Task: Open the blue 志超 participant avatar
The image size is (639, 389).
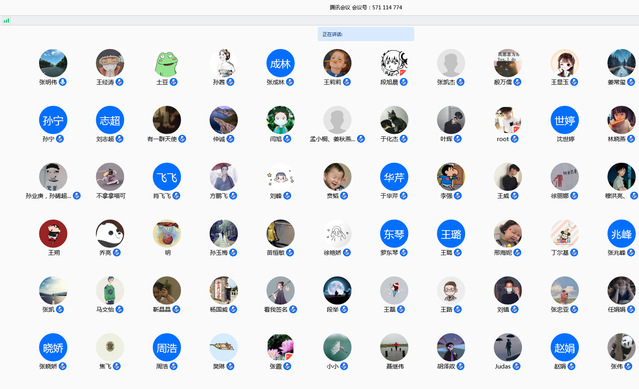Action: pos(110,120)
